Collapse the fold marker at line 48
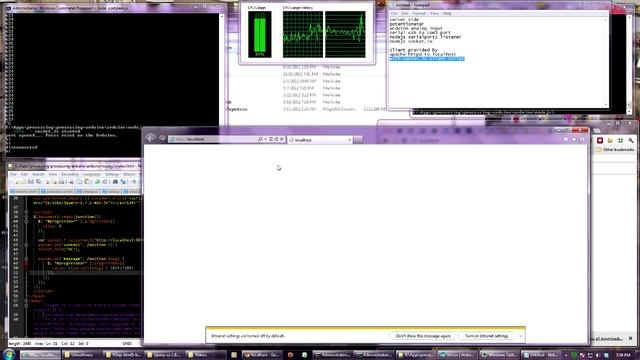 [26, 259]
